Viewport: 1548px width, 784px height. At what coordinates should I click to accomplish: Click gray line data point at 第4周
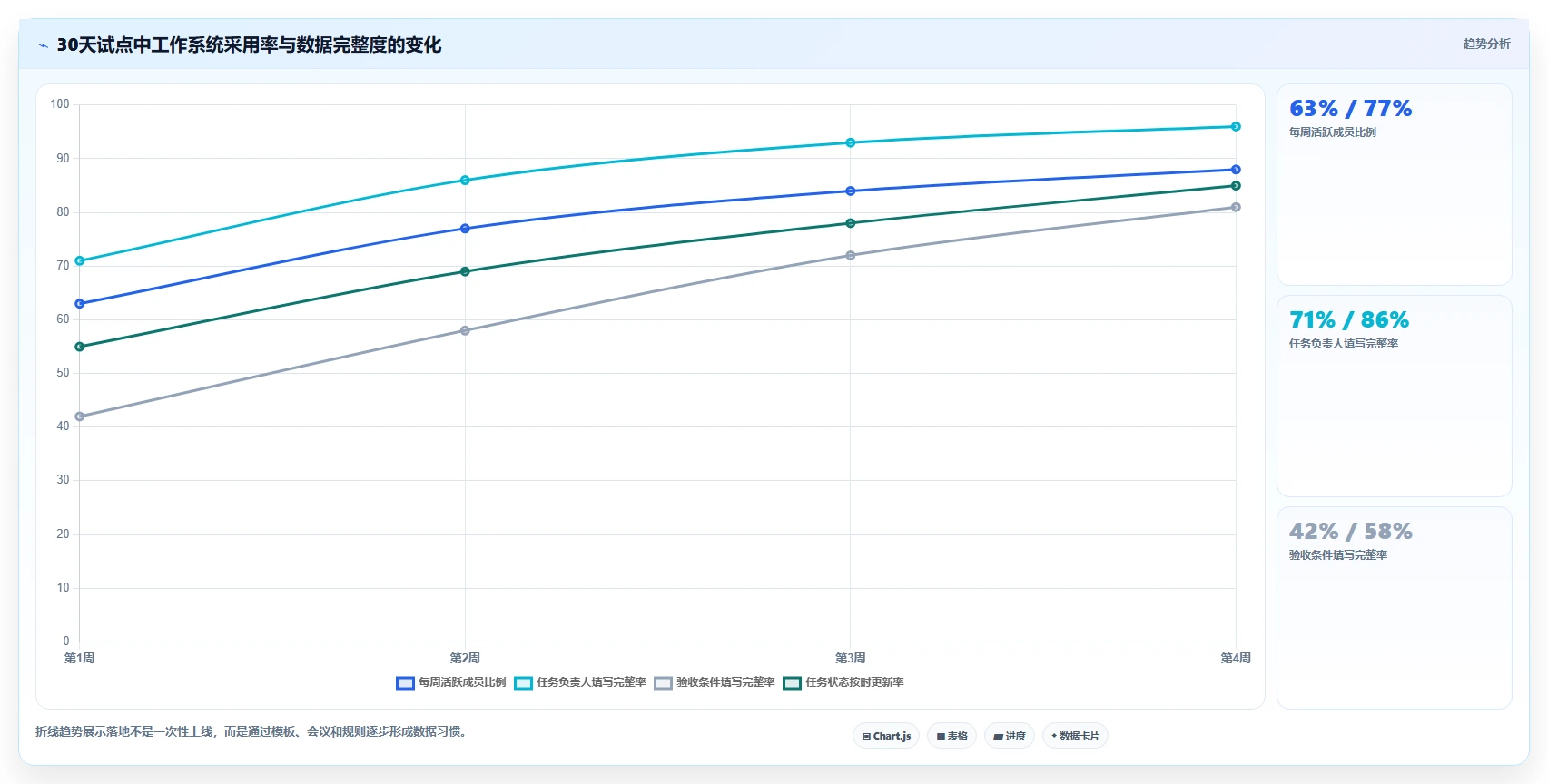coord(1236,208)
